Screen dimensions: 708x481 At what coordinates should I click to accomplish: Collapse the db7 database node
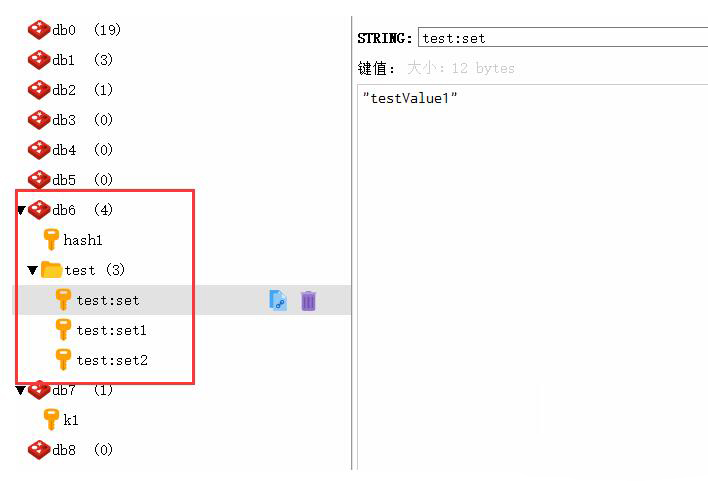point(21,391)
